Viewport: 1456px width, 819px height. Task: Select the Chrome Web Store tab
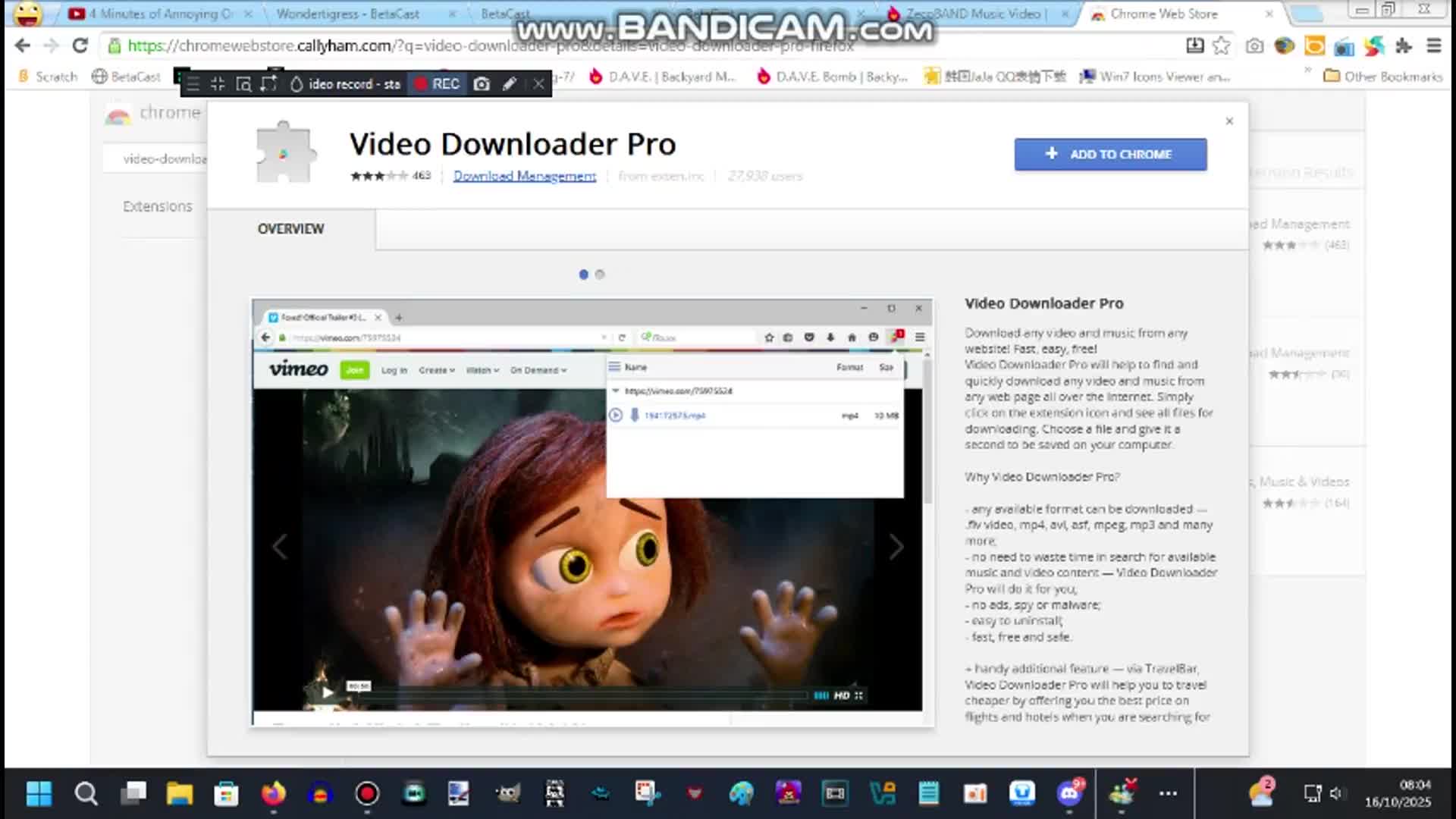click(1181, 14)
